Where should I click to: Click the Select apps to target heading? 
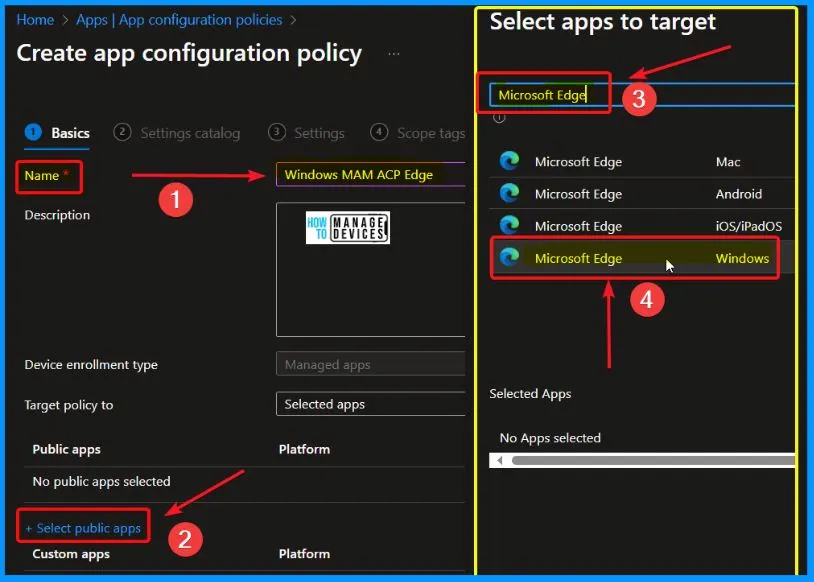tap(603, 22)
